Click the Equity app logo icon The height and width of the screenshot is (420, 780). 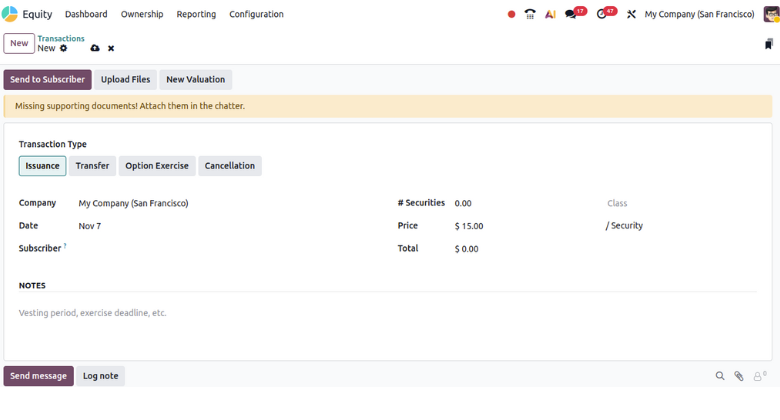(x=10, y=14)
